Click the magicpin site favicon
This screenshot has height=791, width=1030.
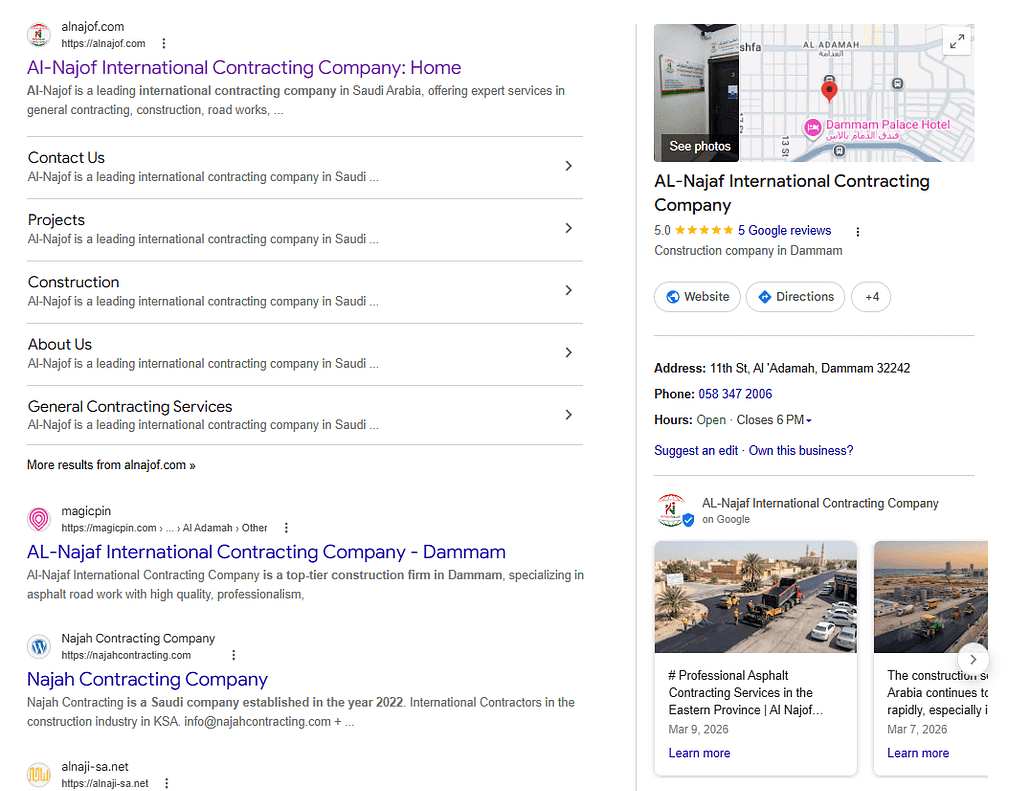click(39, 519)
